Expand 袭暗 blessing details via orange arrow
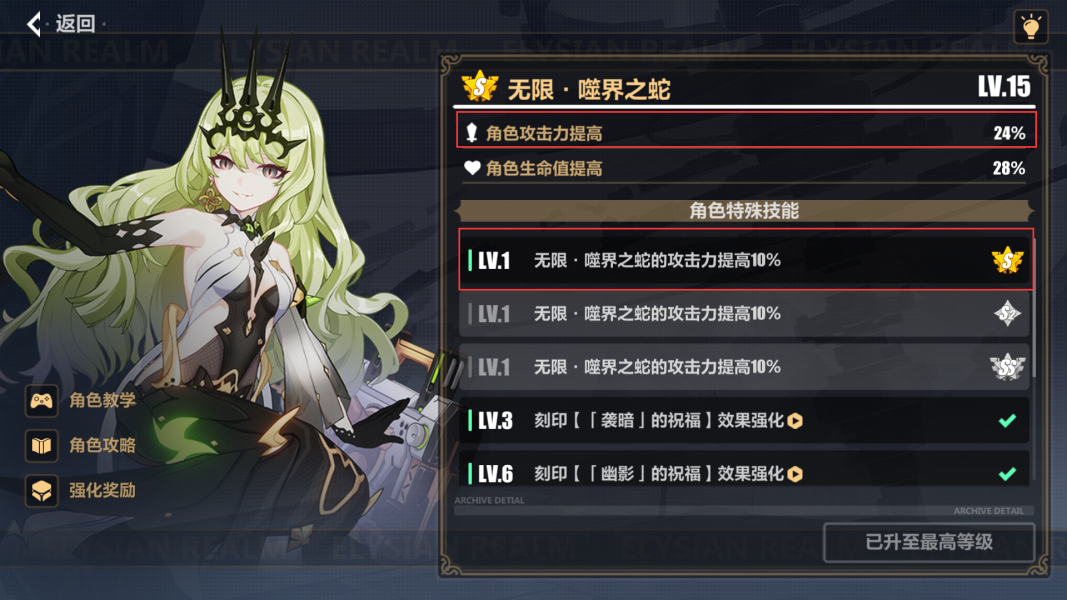The width and height of the screenshot is (1067, 600). 795,421
